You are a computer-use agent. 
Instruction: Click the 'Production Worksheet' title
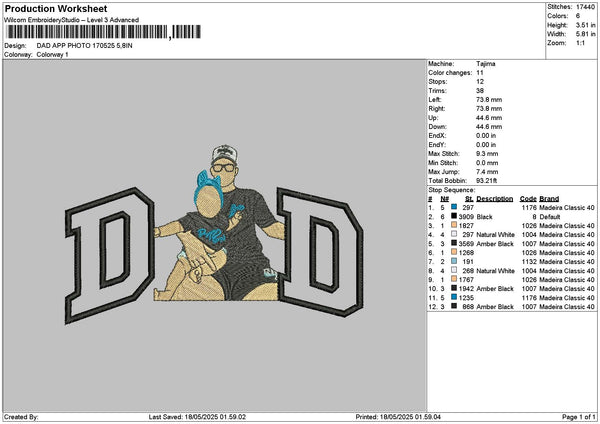coord(56,8)
